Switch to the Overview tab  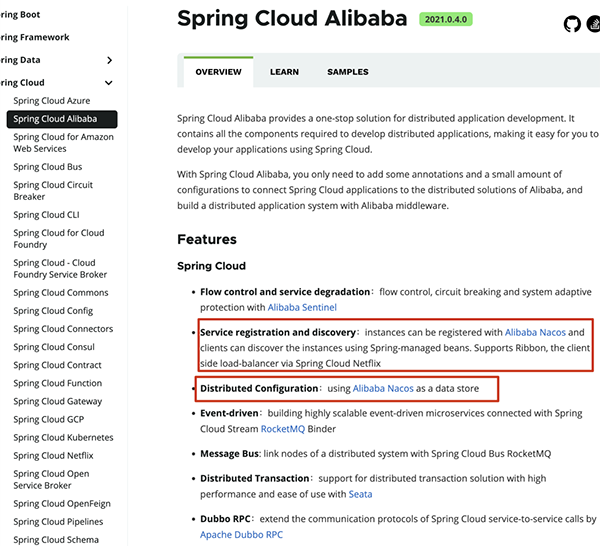pos(218,72)
